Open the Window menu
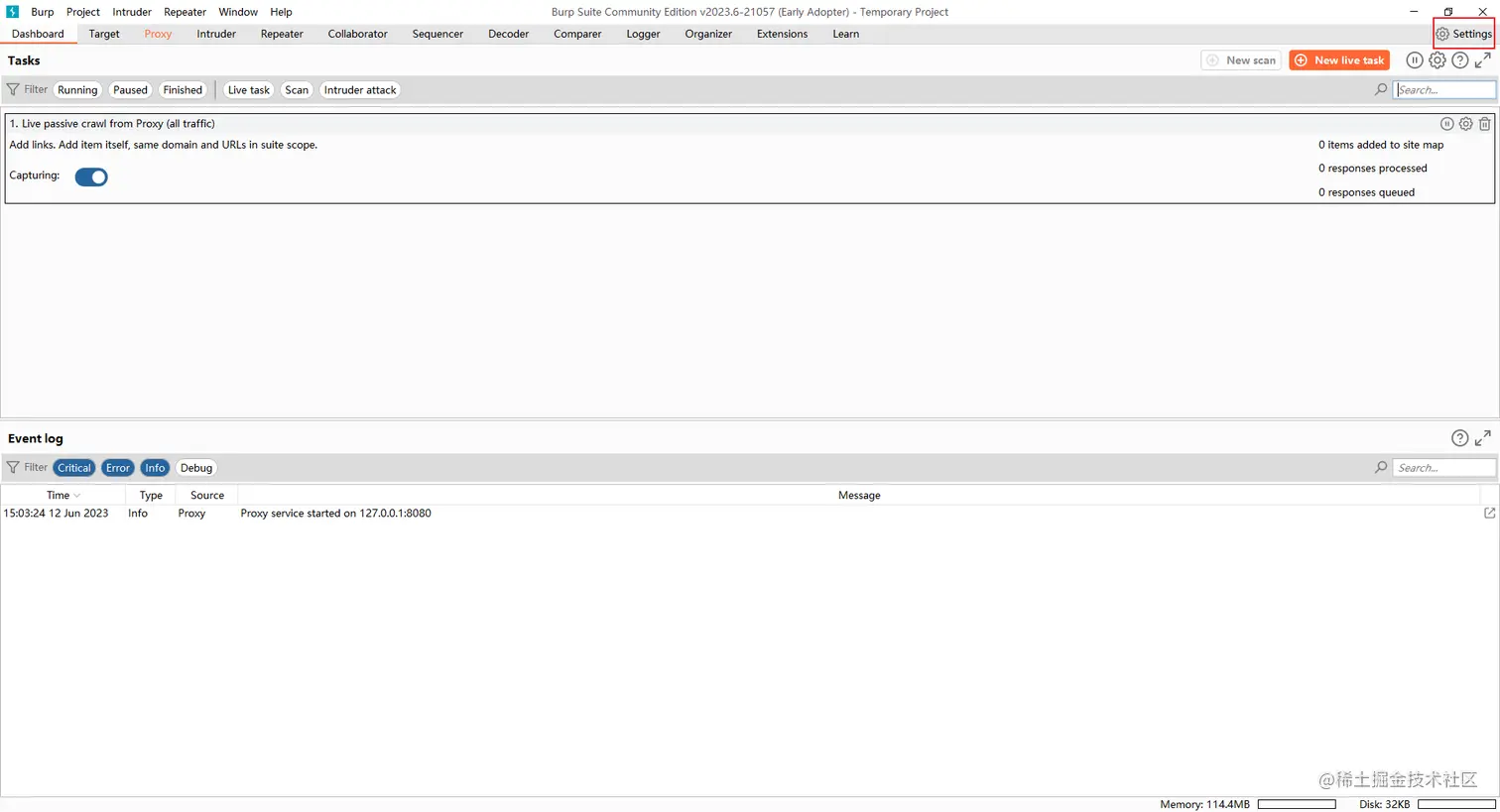Image resolution: width=1500 pixels, height=812 pixels. 238,12
